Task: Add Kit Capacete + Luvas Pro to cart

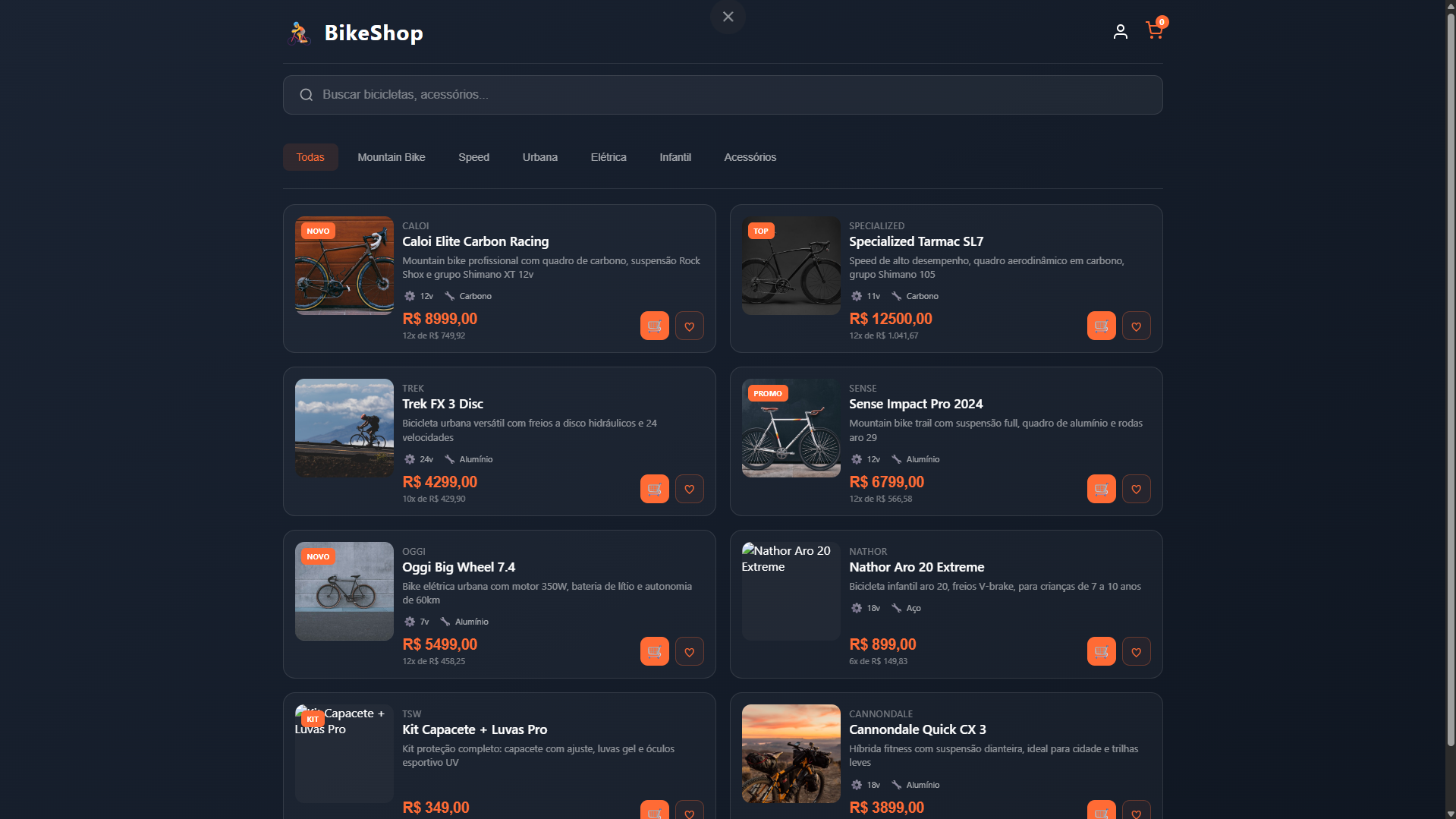Action: [654, 810]
